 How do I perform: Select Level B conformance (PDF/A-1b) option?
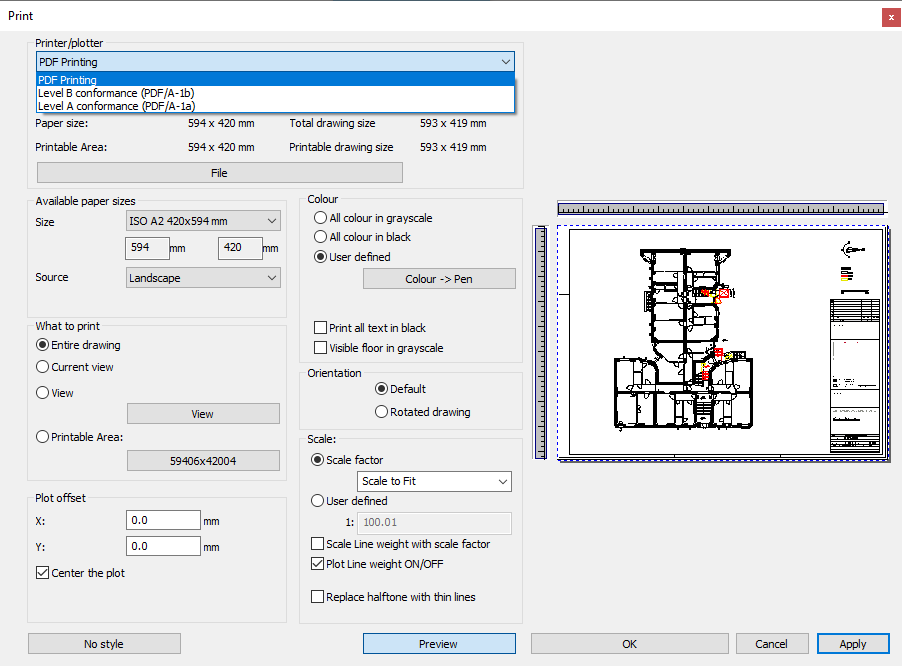click(116, 93)
